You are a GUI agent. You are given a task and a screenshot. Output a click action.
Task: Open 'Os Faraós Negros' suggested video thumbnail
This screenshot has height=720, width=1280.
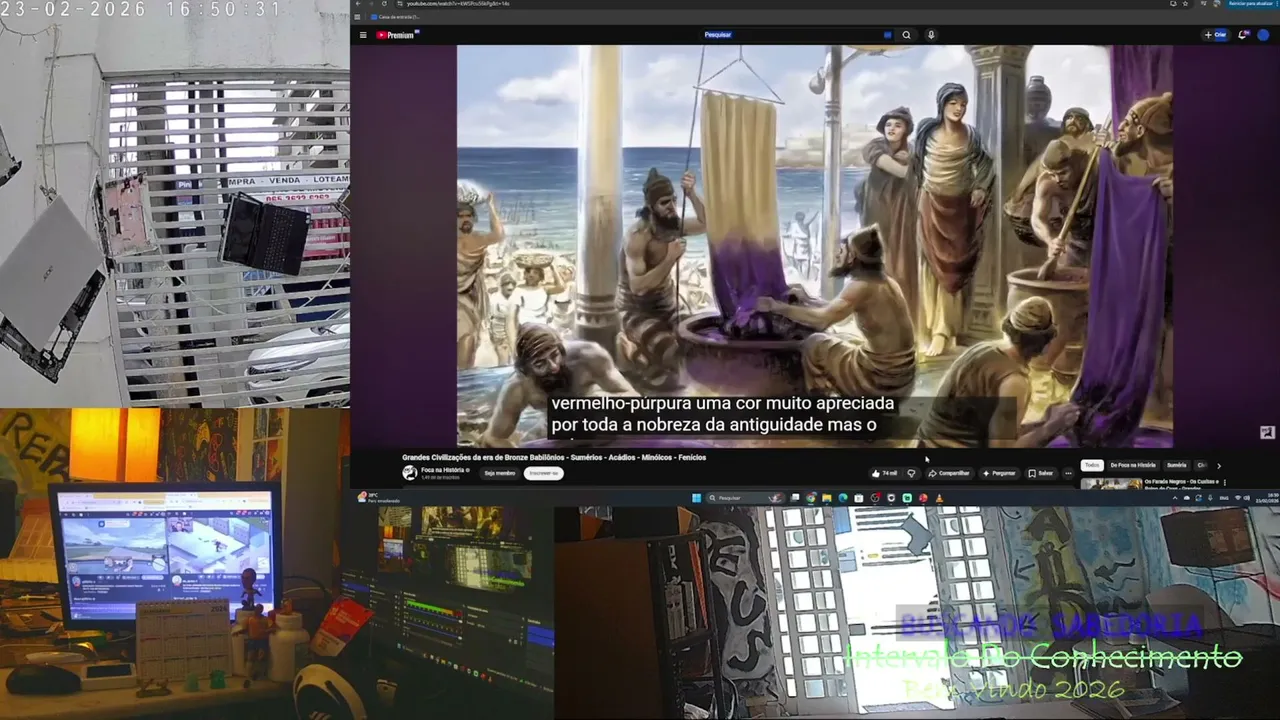pos(1110,484)
